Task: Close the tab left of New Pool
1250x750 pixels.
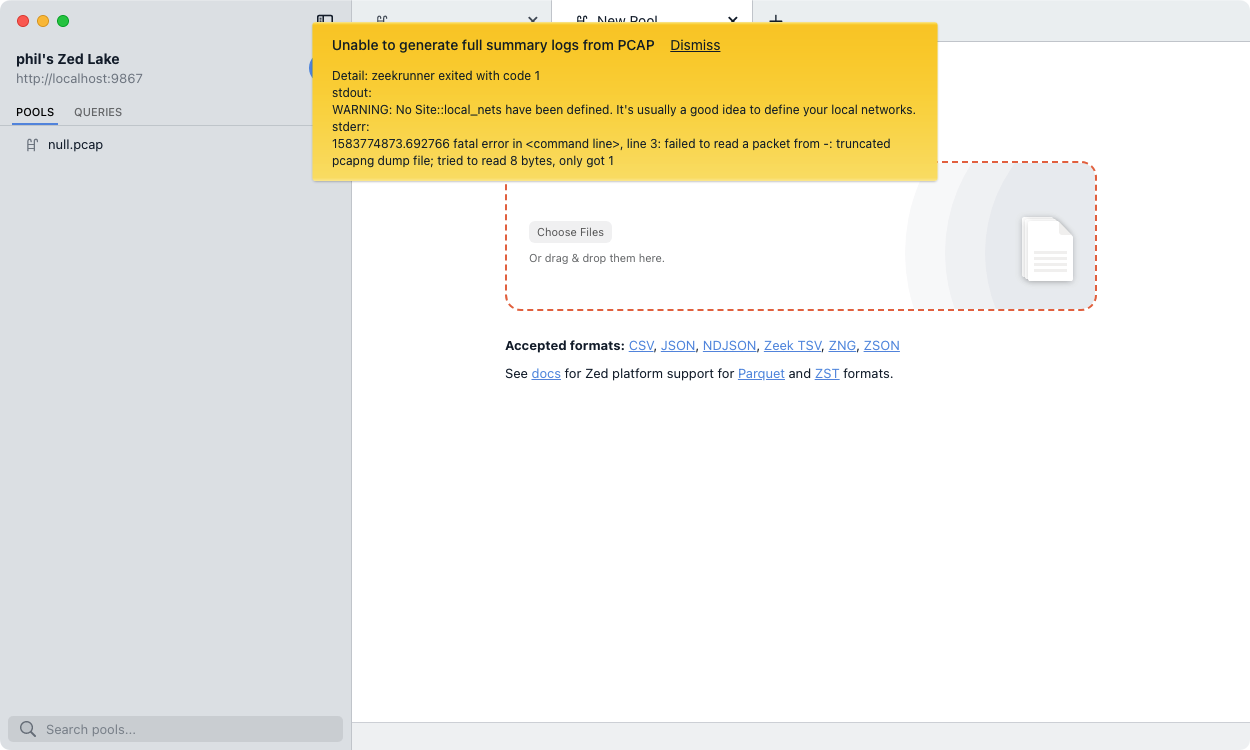Action: [533, 19]
